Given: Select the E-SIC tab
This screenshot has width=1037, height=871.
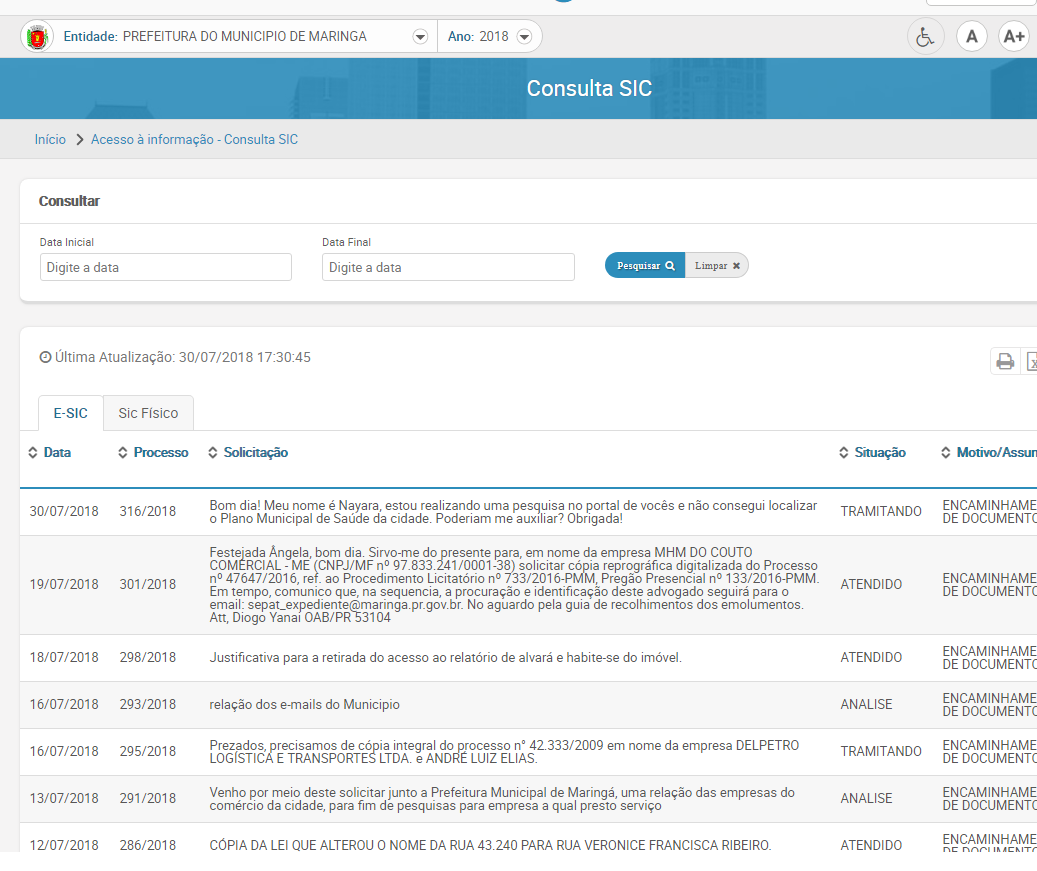Looking at the screenshot, I should 70,413.
